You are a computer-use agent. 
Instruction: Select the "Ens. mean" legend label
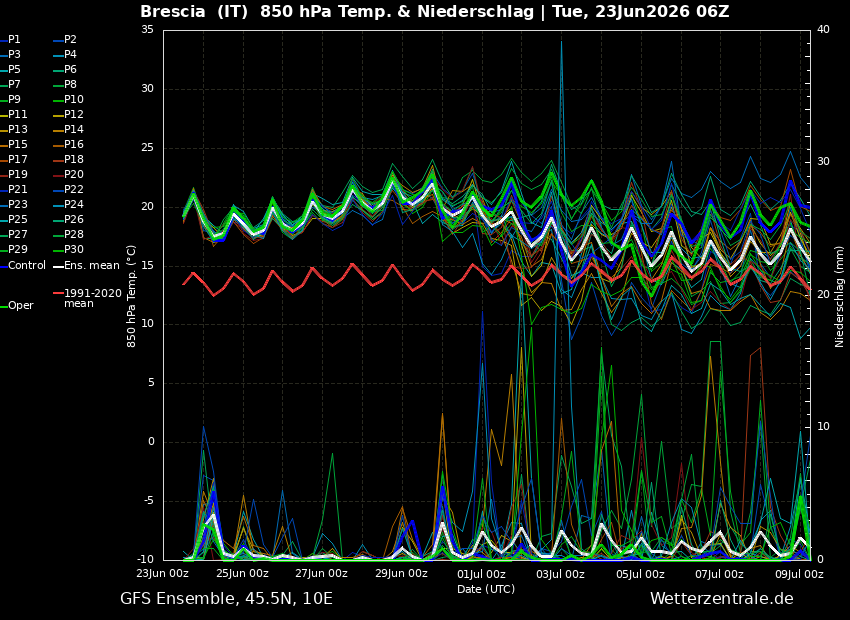click(92, 266)
